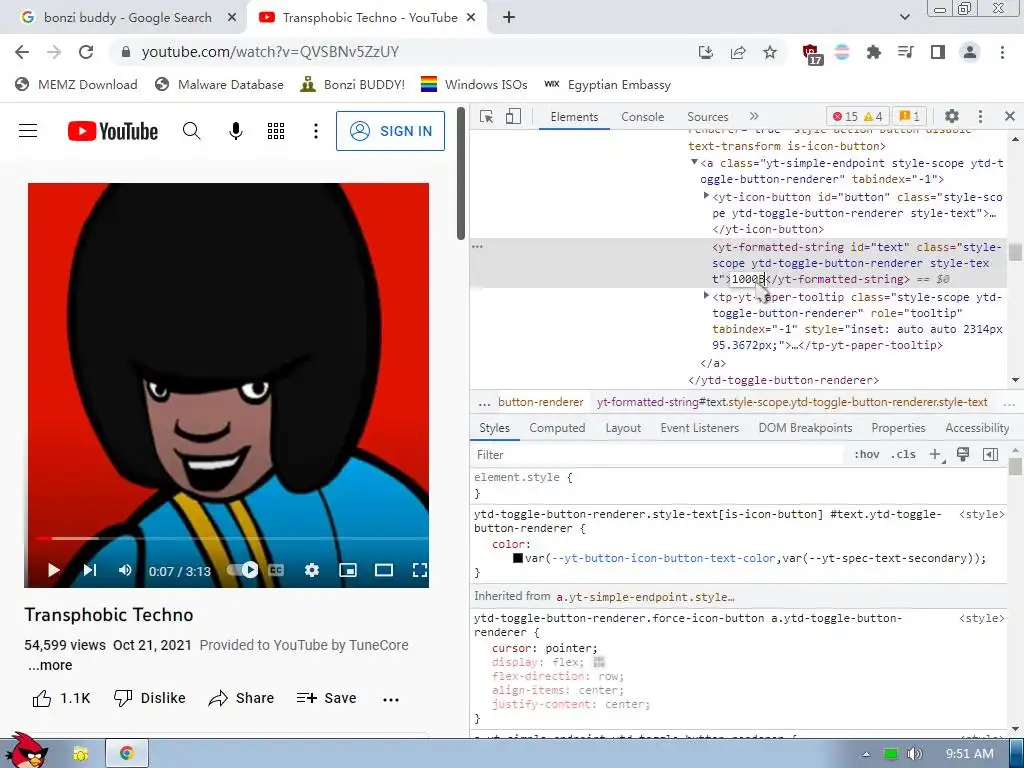Click the YouTube logo
The width and height of the screenshot is (1024, 768).
click(x=113, y=131)
